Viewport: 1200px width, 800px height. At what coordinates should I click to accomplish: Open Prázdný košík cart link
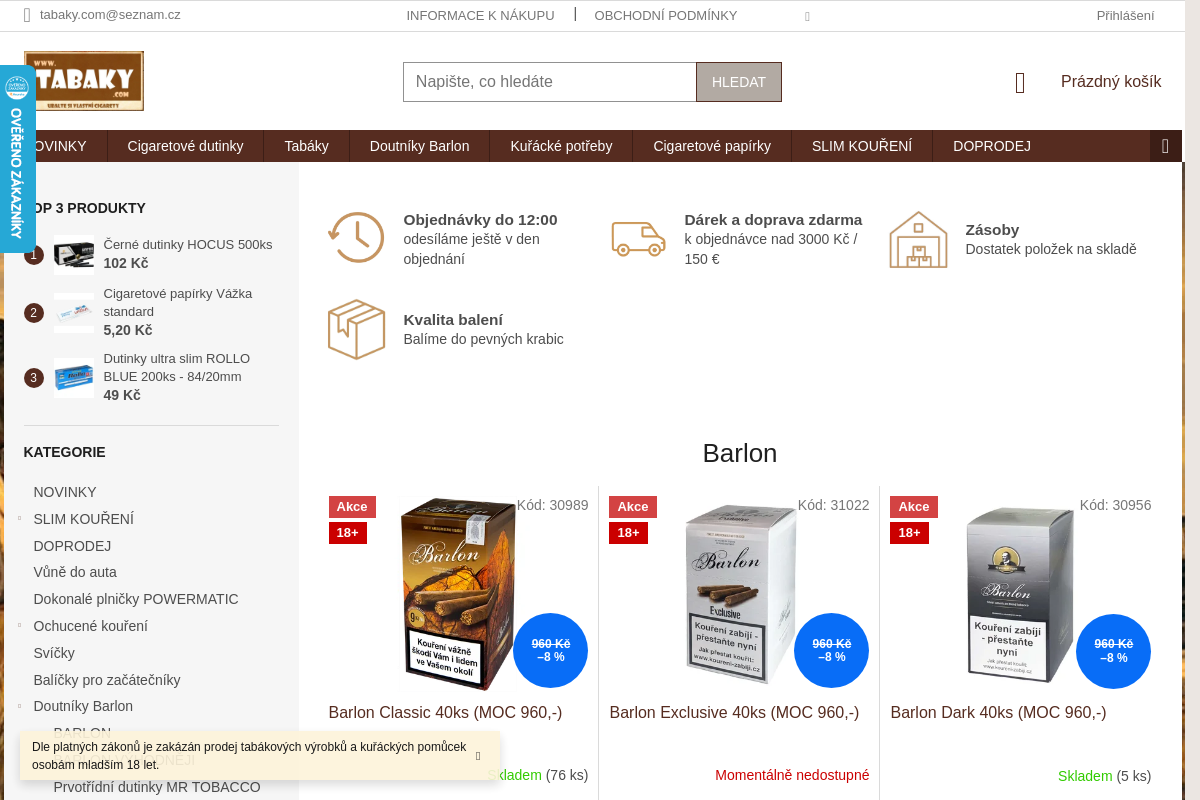pyautogui.click(x=1111, y=82)
